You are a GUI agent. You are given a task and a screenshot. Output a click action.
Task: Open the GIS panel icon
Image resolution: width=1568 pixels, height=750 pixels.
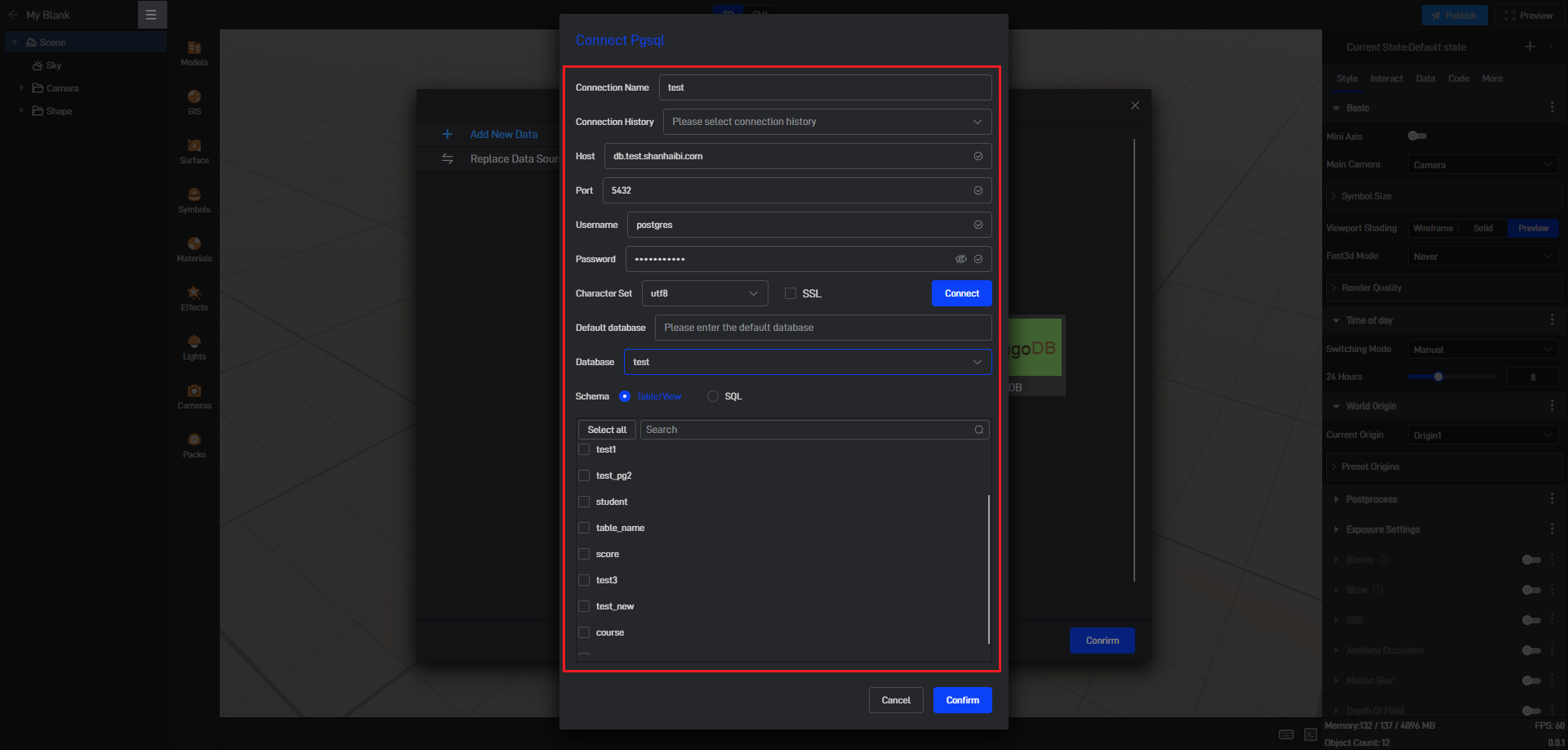click(194, 96)
